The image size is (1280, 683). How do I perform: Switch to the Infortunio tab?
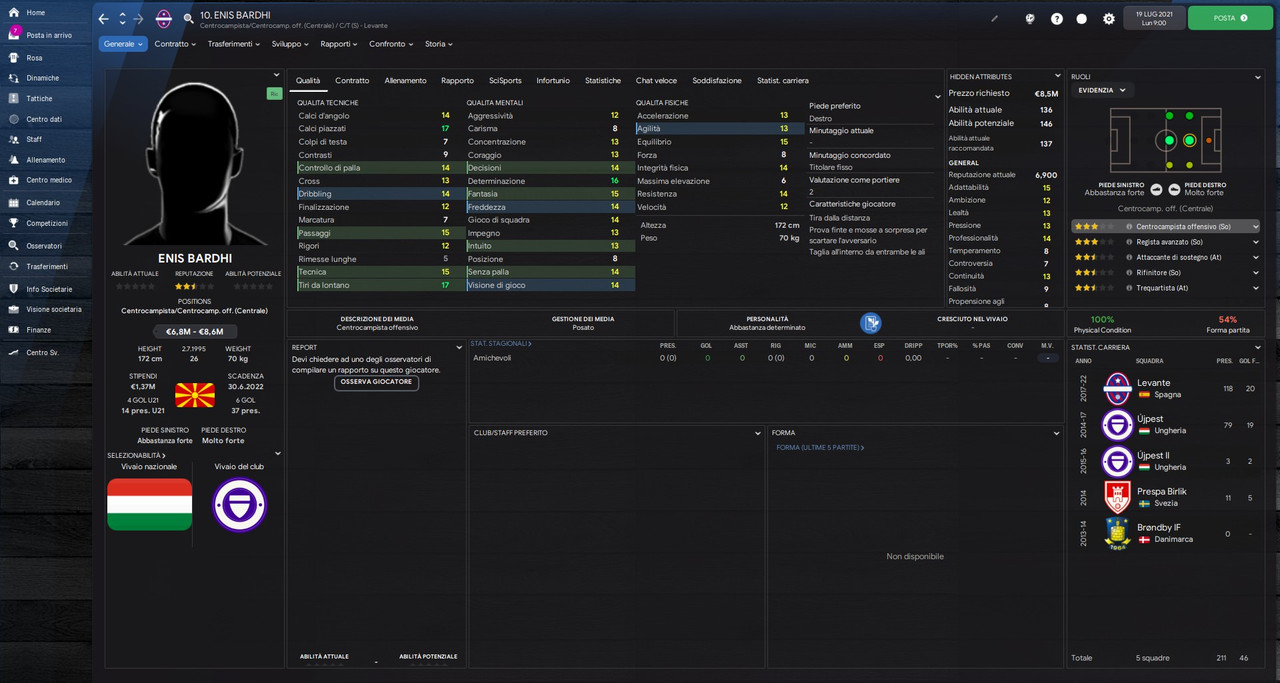click(x=553, y=80)
